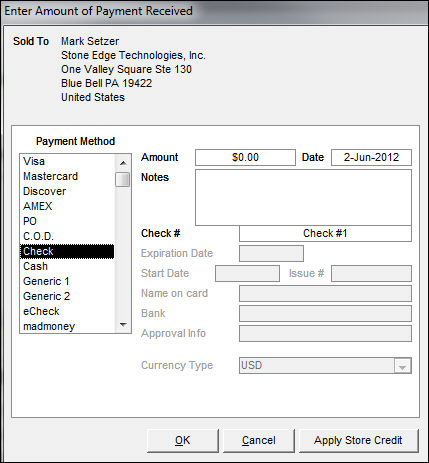Select Visa payment method

(x=67, y=161)
